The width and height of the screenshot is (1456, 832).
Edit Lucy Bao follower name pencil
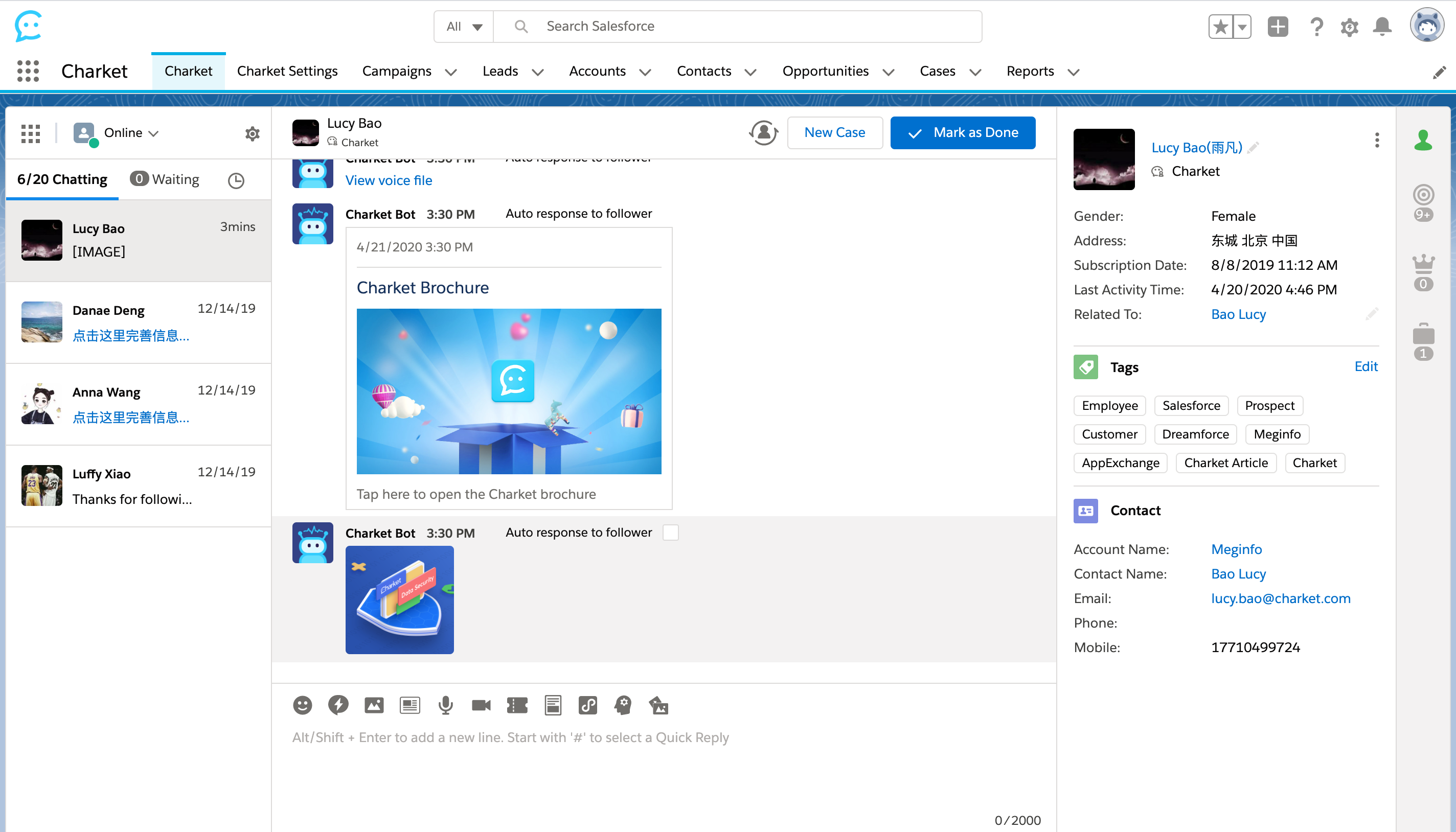click(x=1253, y=147)
